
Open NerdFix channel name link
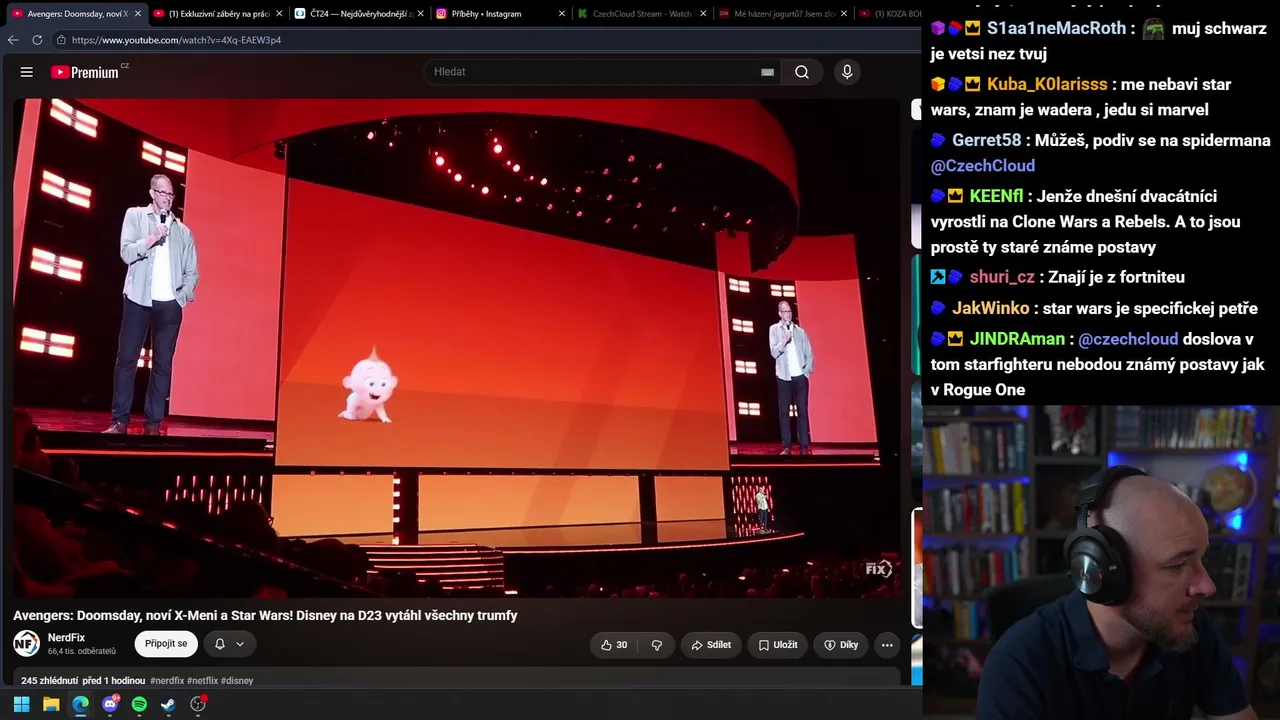click(x=66, y=638)
